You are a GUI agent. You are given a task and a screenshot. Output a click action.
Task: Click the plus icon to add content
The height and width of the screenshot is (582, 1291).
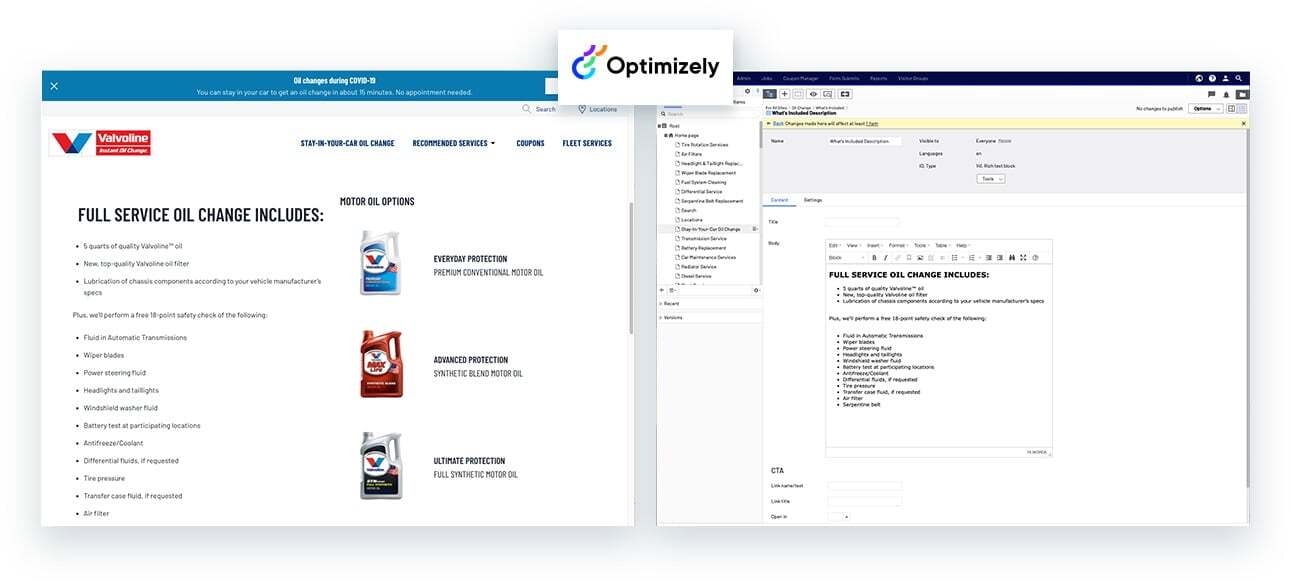click(784, 94)
